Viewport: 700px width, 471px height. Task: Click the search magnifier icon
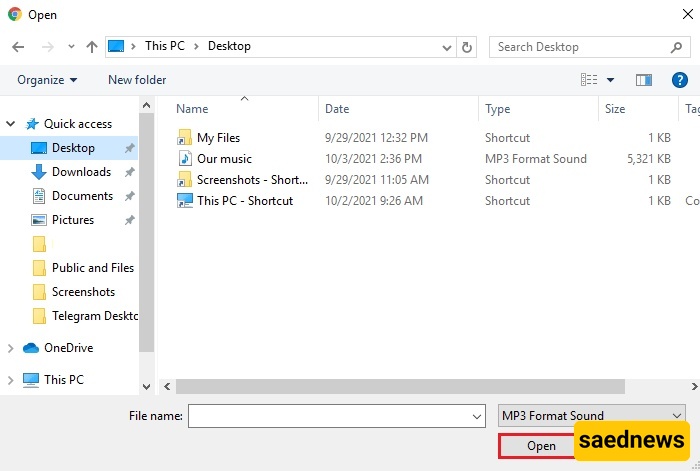click(676, 47)
